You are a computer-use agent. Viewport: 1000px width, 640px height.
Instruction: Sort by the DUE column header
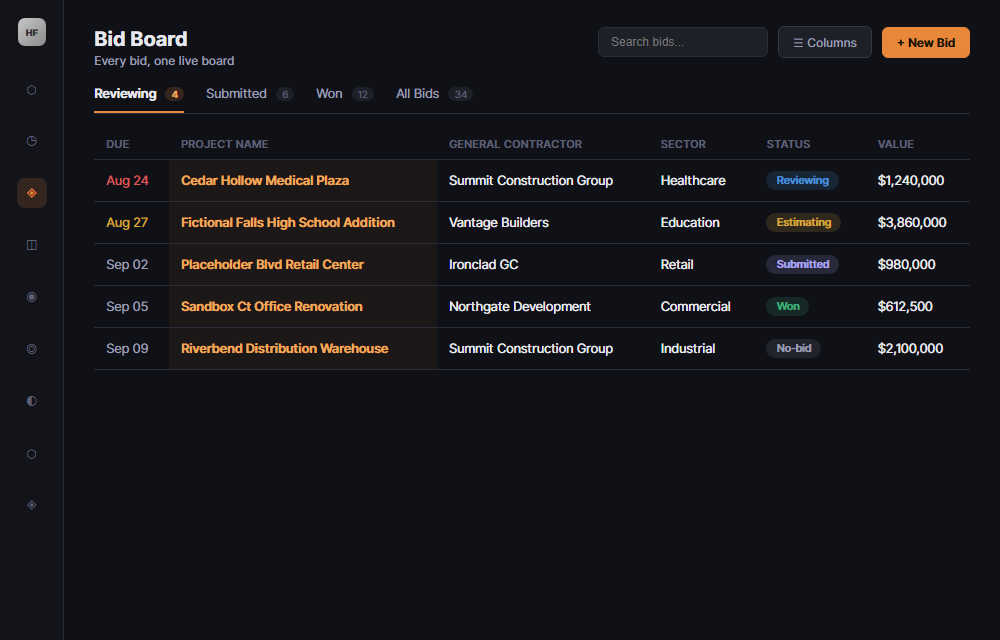pos(117,144)
